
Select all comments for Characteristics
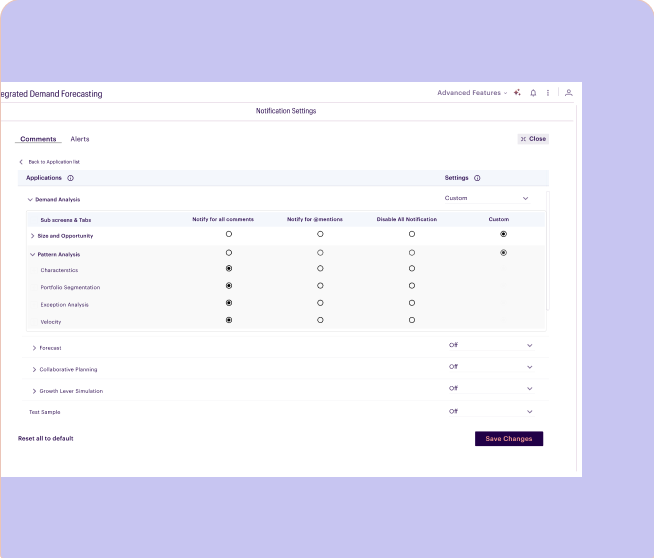click(229, 269)
